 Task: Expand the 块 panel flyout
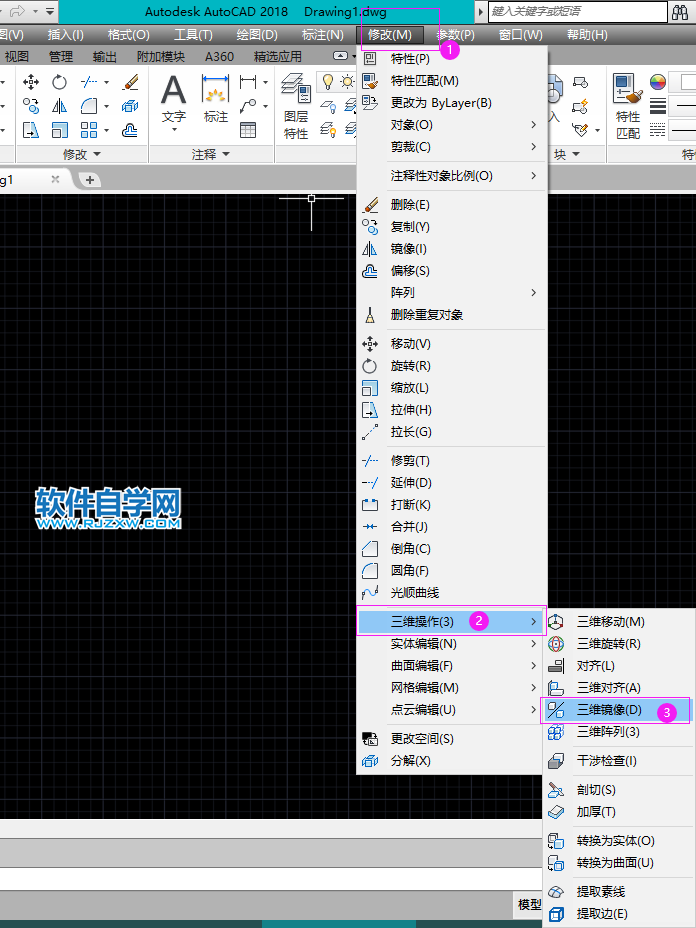pyautogui.click(x=567, y=154)
